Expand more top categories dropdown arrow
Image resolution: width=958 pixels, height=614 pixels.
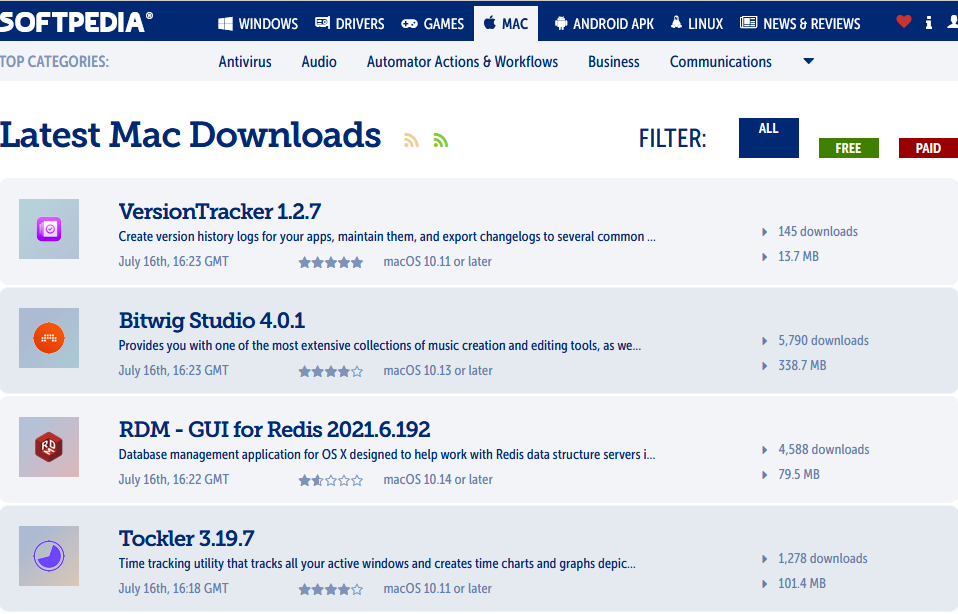pos(808,61)
